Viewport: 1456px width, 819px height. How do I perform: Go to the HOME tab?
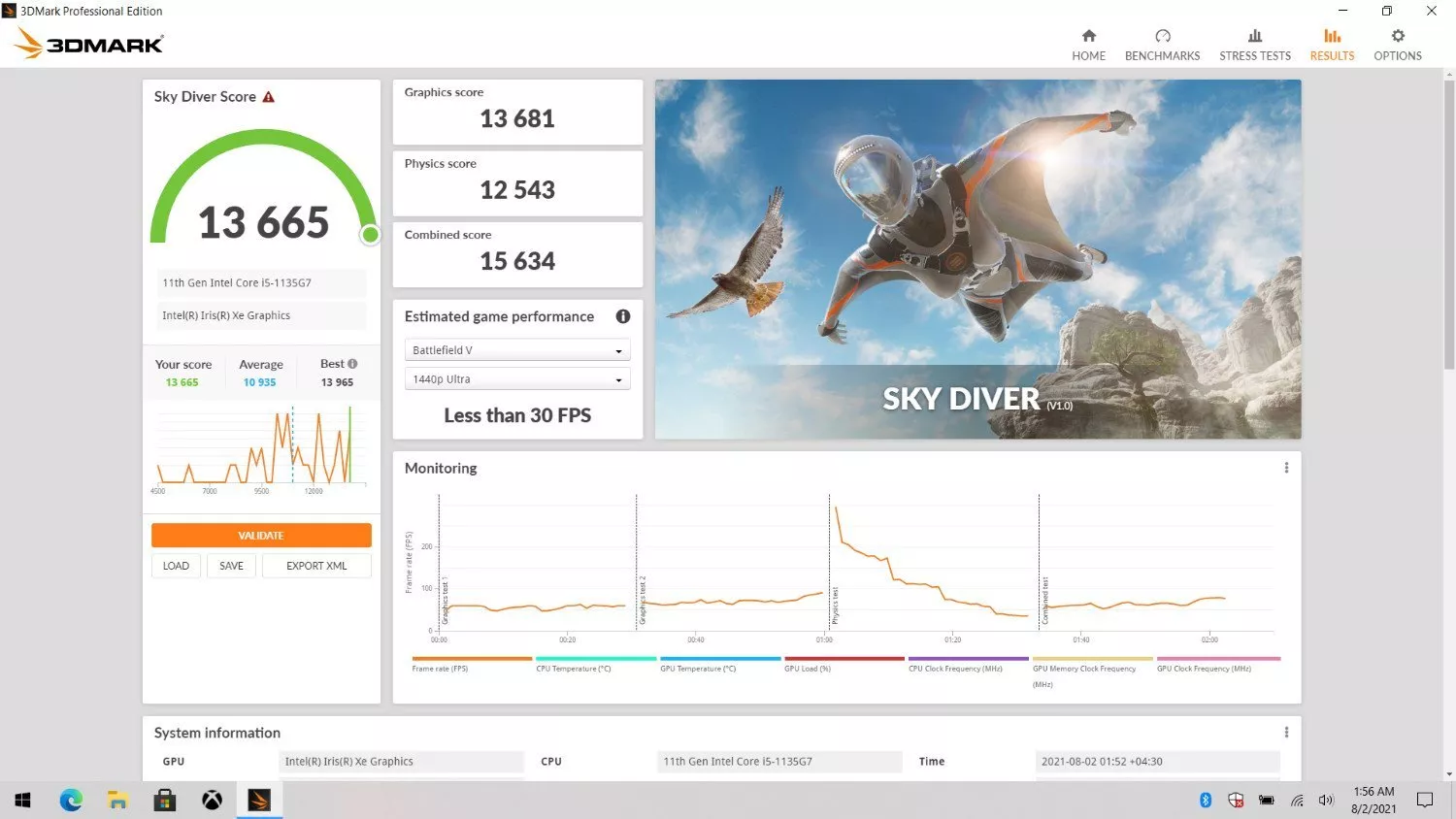point(1088,45)
